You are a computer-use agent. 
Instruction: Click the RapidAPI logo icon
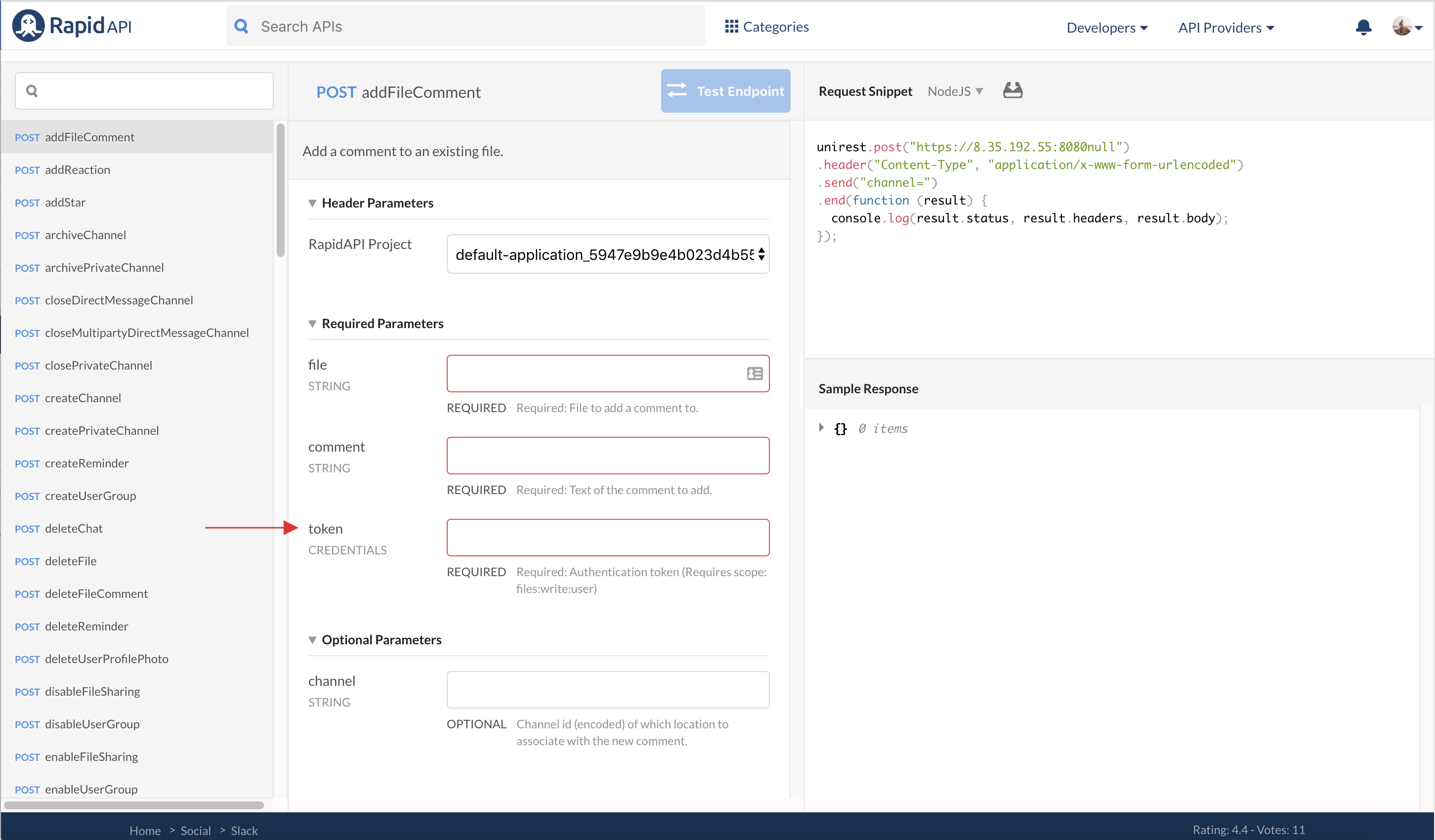(28, 26)
